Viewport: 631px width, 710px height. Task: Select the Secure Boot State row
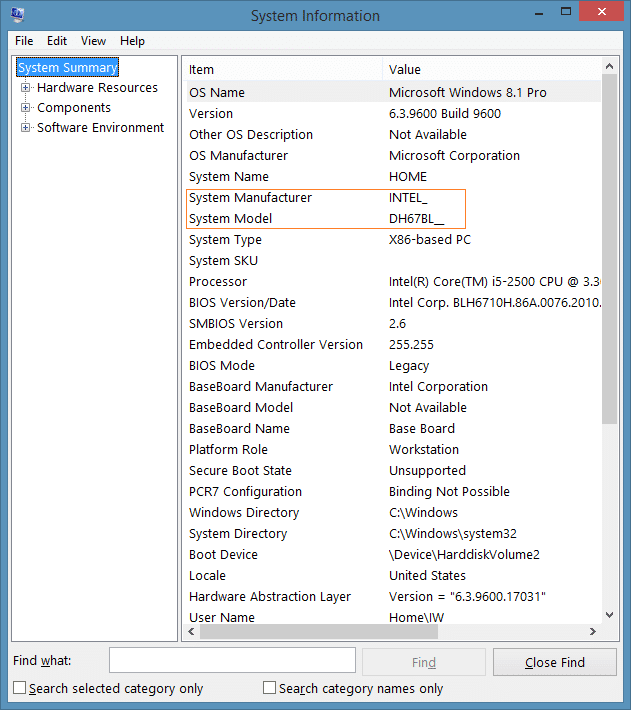[x=393, y=470]
